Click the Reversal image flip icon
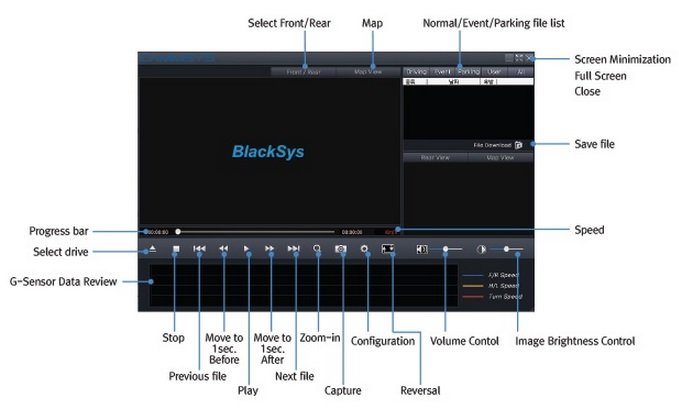The height and width of the screenshot is (411, 679). click(388, 249)
